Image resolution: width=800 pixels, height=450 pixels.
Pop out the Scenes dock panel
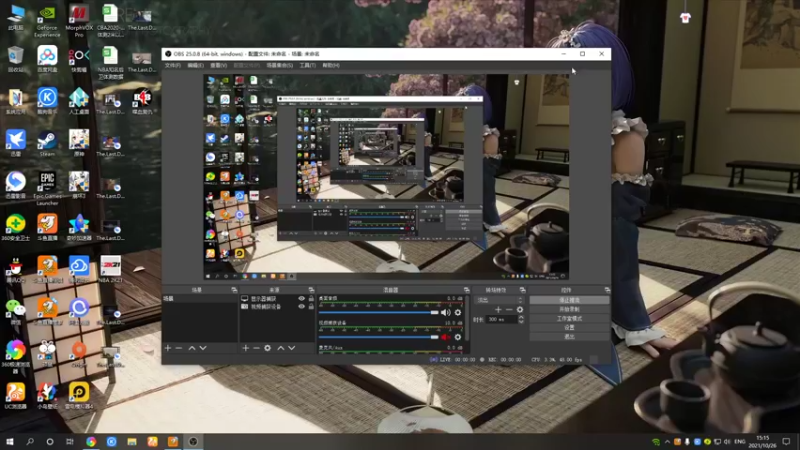point(234,290)
